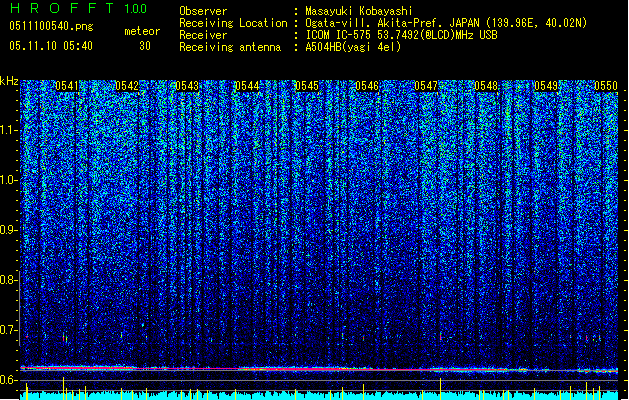Click the A504HB(yagi 4el) antenna text
Screen dimensions: 629x400
[x=353, y=47]
